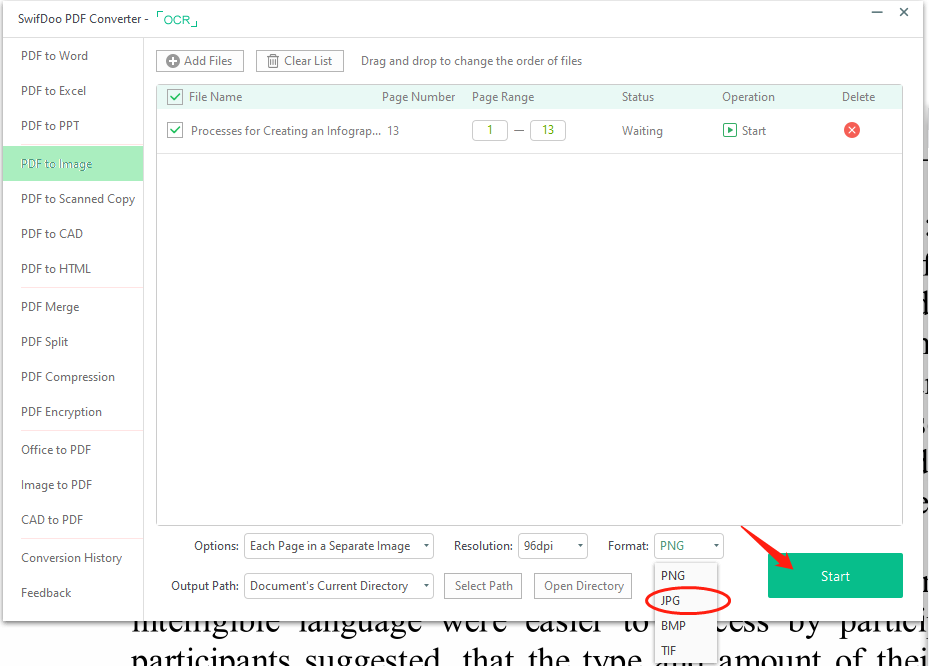Open the Options dropdown
This screenshot has height=666, width=929.
click(339, 546)
